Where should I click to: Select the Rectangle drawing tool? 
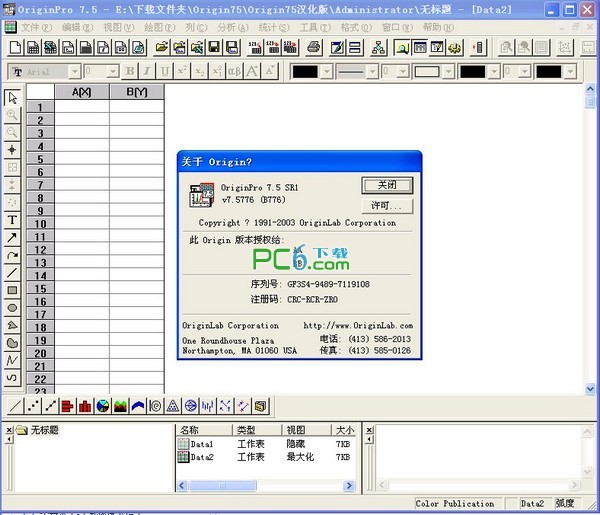coord(12,290)
